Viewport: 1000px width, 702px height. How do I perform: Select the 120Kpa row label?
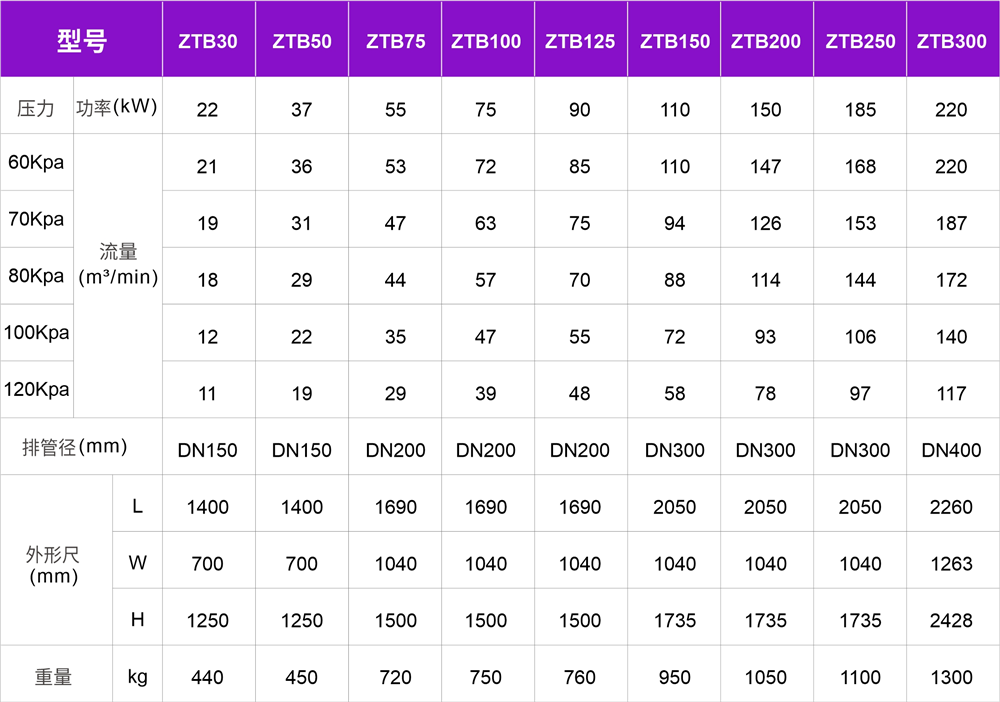[36, 389]
